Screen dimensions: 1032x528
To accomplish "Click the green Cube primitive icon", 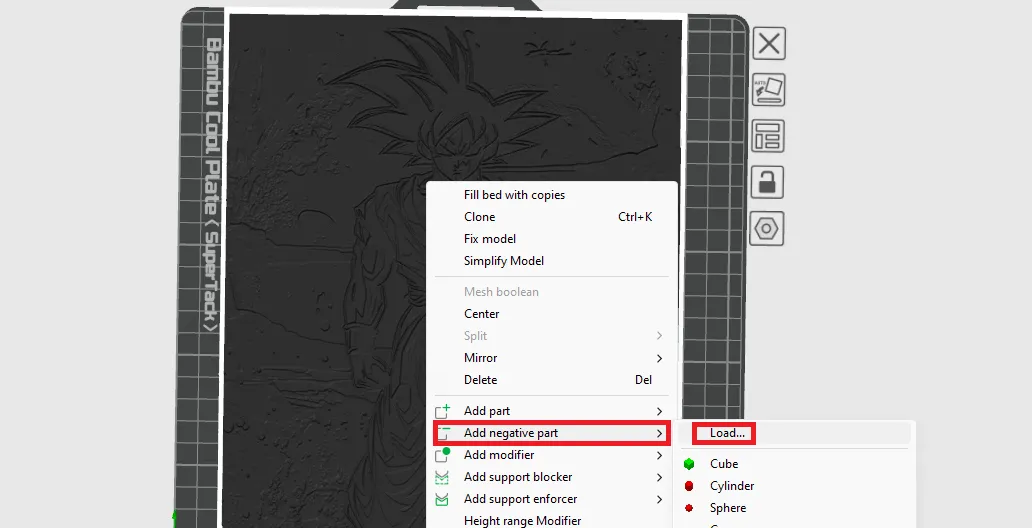I will click(x=689, y=464).
